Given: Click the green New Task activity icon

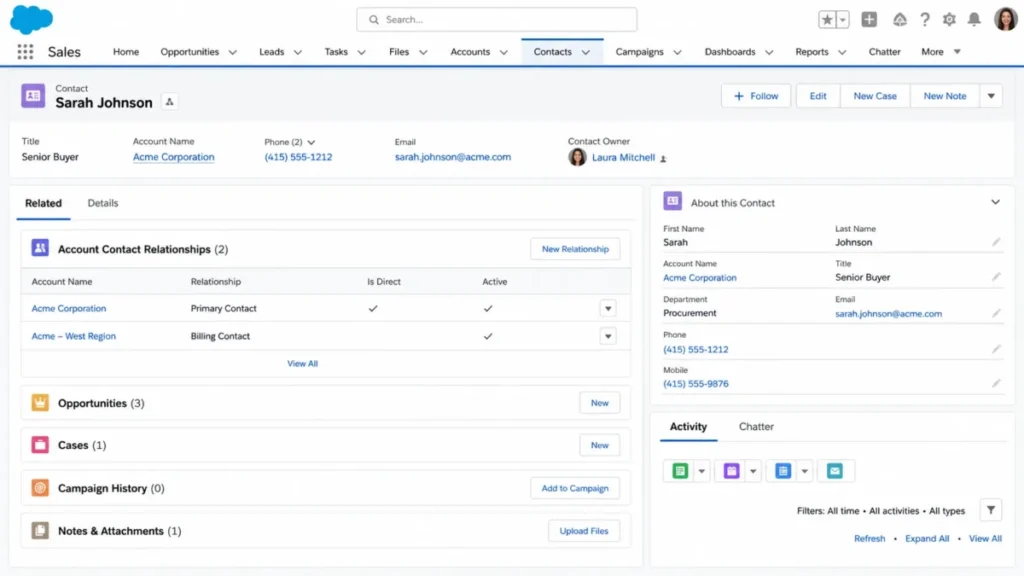Looking at the screenshot, I should coord(680,471).
